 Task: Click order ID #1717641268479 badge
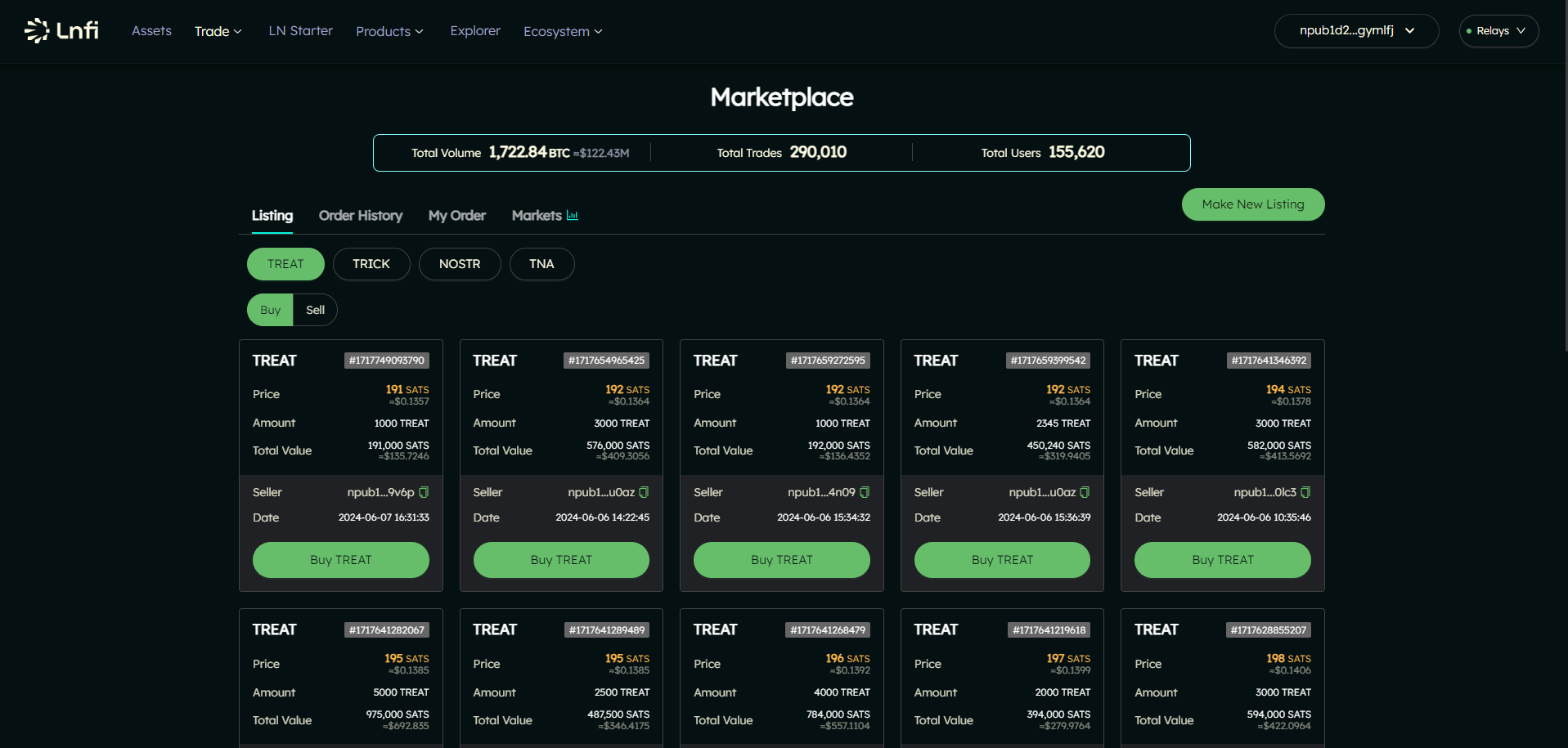pyautogui.click(x=828, y=630)
